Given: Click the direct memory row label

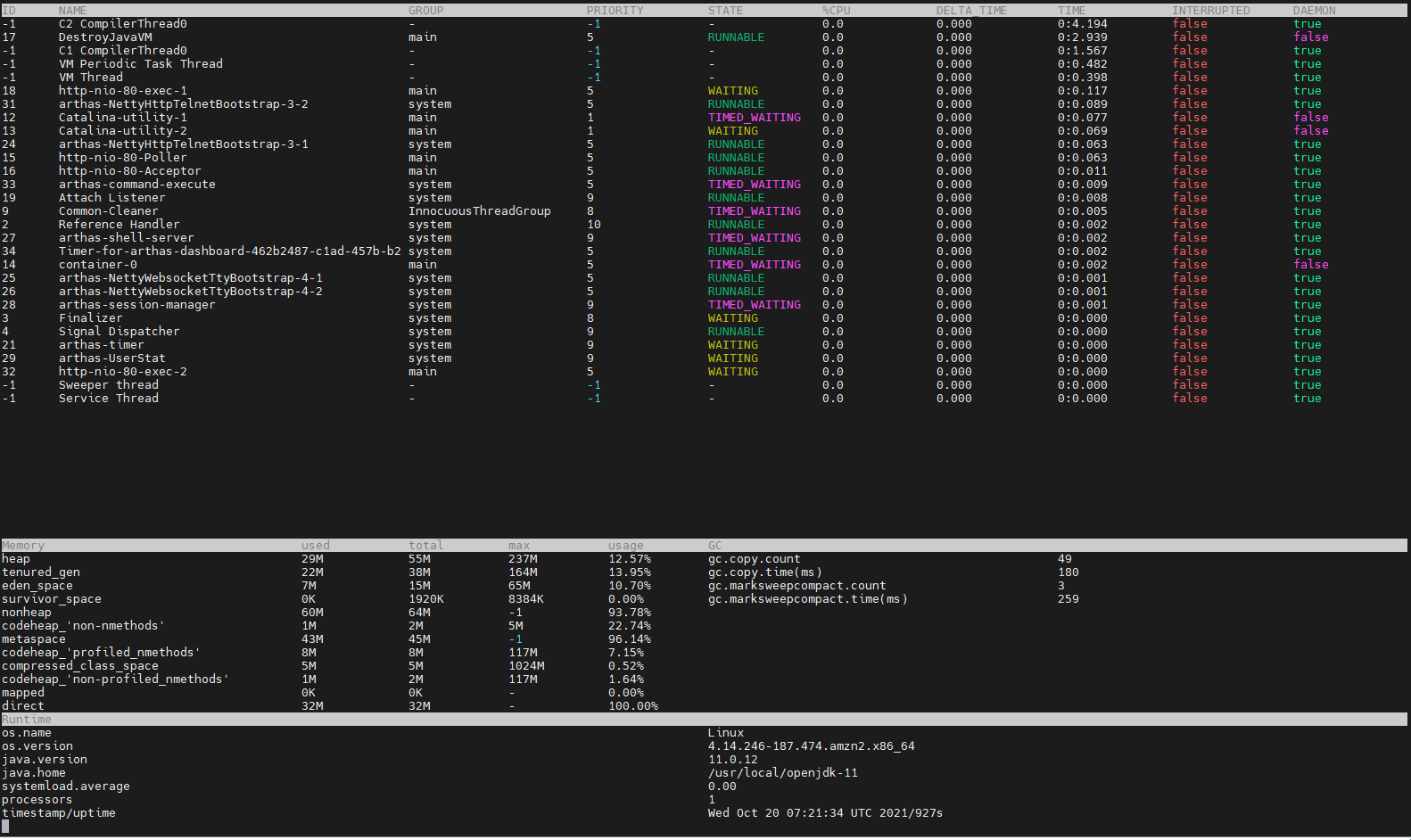Looking at the screenshot, I should (23, 706).
